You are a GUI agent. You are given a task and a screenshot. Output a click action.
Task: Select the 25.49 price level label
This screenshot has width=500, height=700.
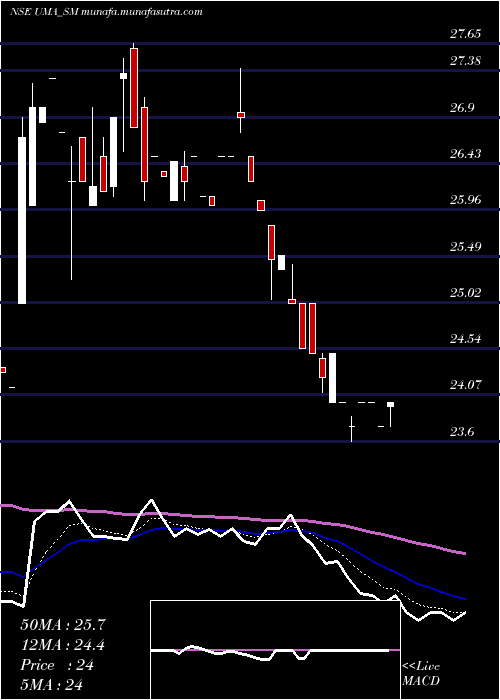[x=465, y=246]
